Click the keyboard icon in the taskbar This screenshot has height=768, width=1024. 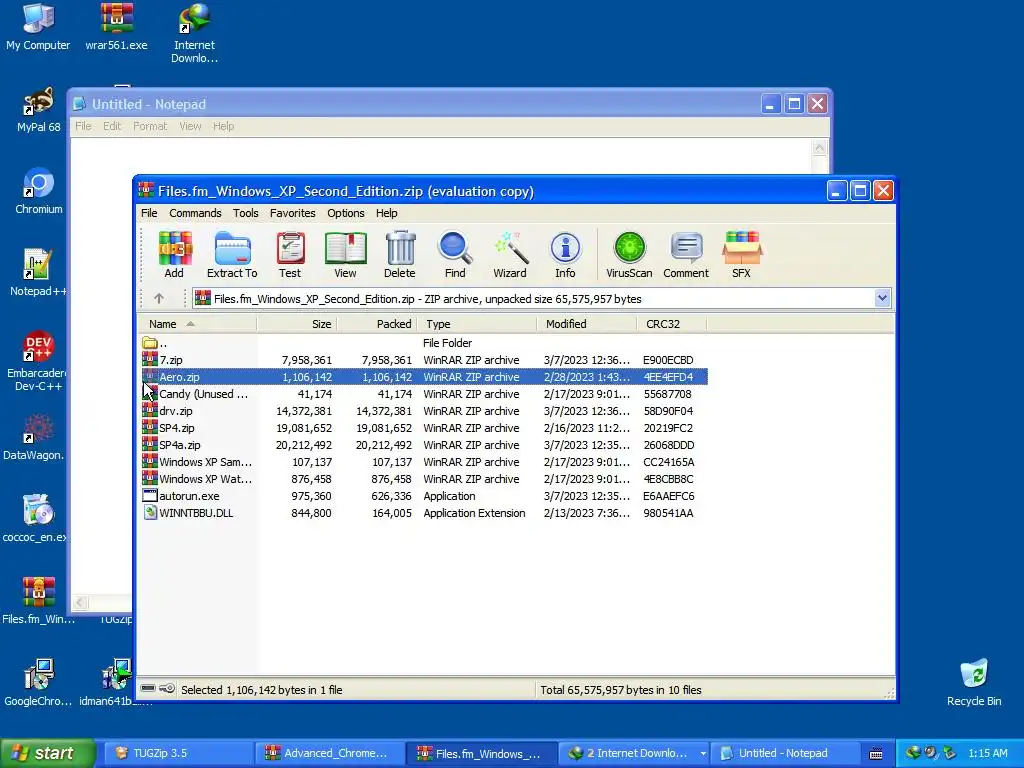coord(876,754)
